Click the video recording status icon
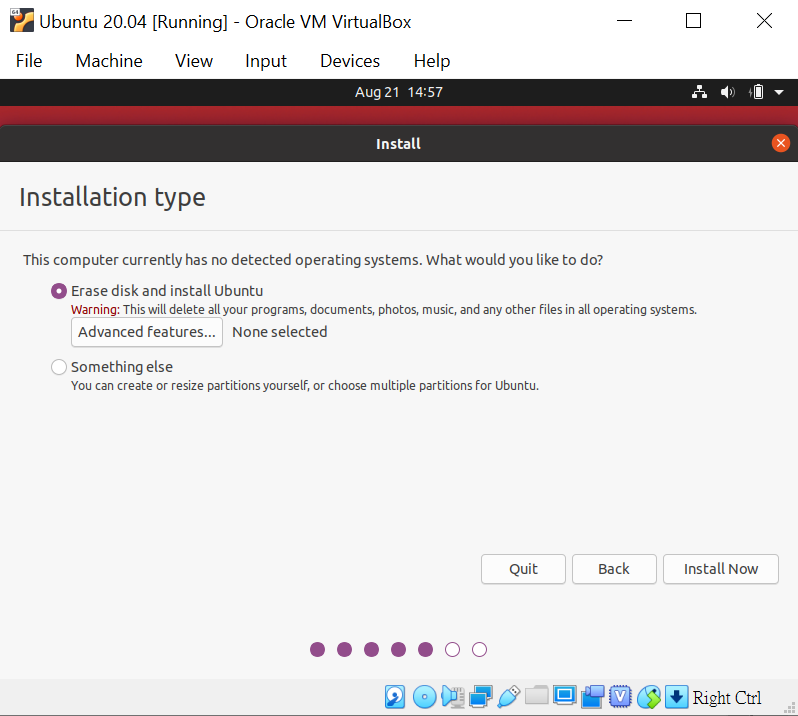This screenshot has width=798, height=716. click(x=592, y=697)
